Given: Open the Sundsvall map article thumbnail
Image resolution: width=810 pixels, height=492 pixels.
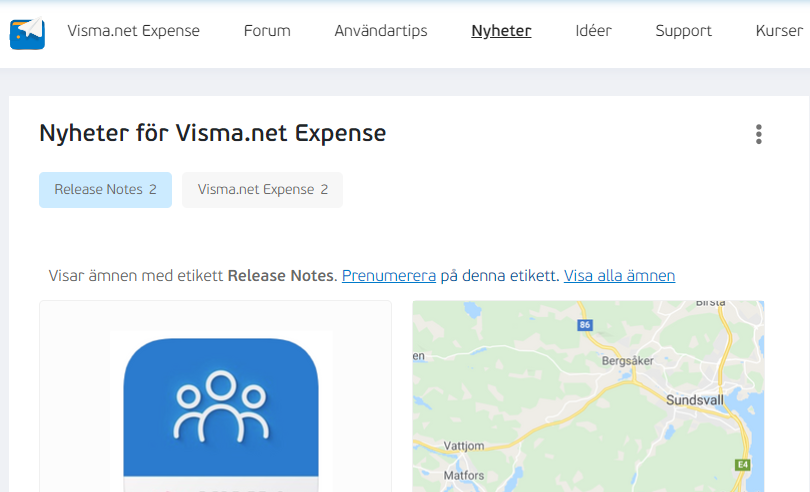Looking at the screenshot, I should (588, 396).
